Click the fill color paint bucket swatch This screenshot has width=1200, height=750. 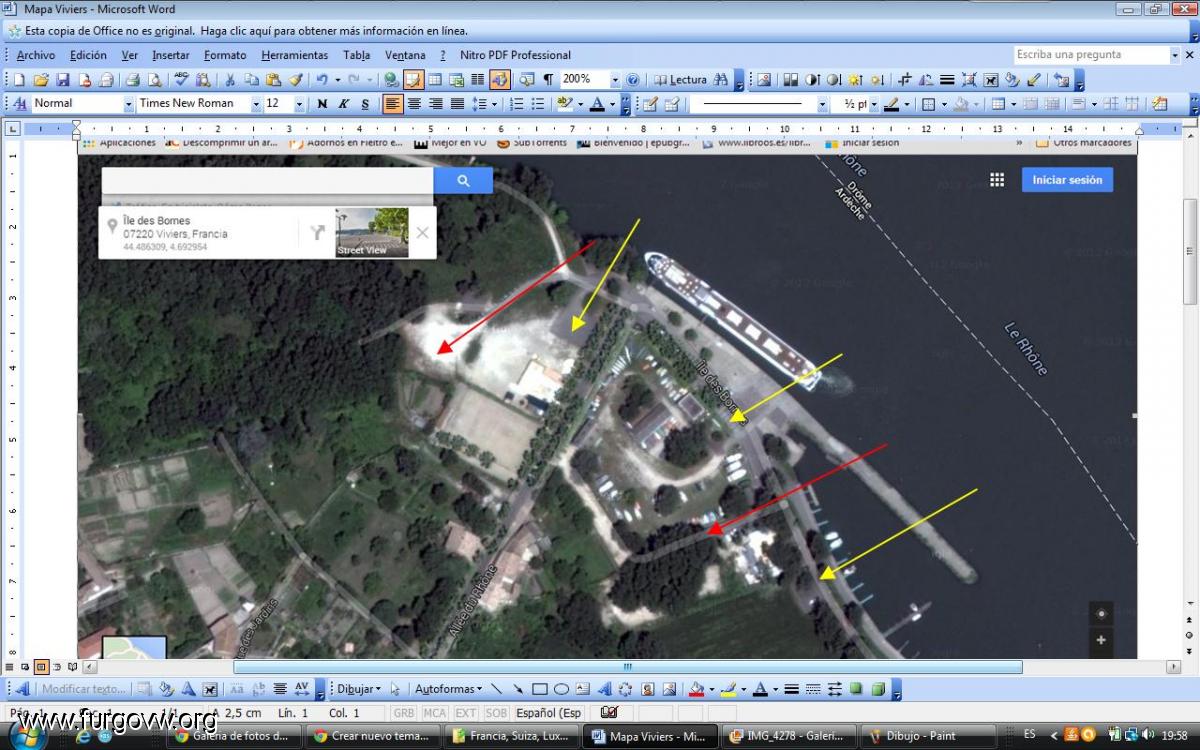click(697, 689)
